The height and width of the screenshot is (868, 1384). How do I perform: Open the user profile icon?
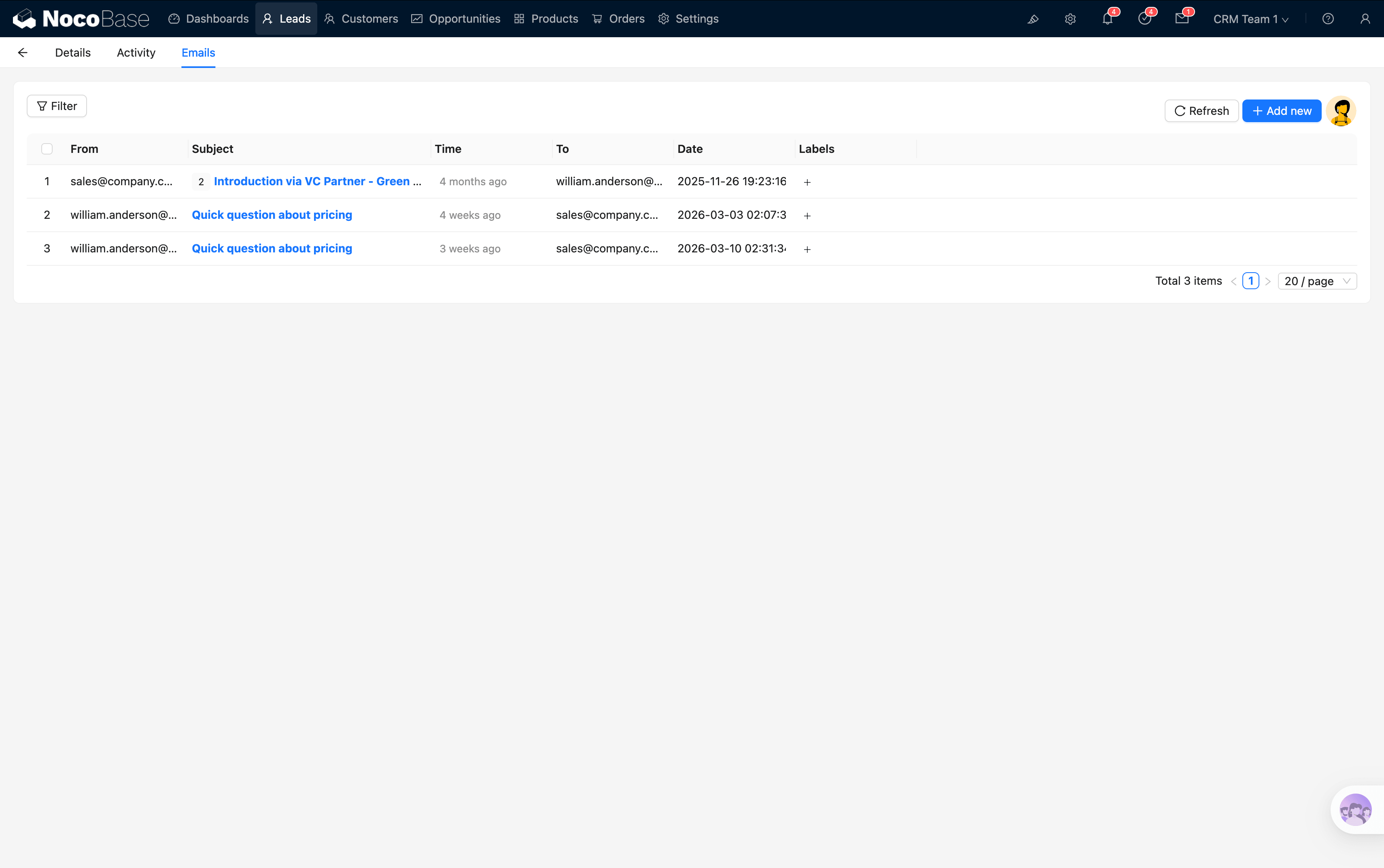(1365, 19)
